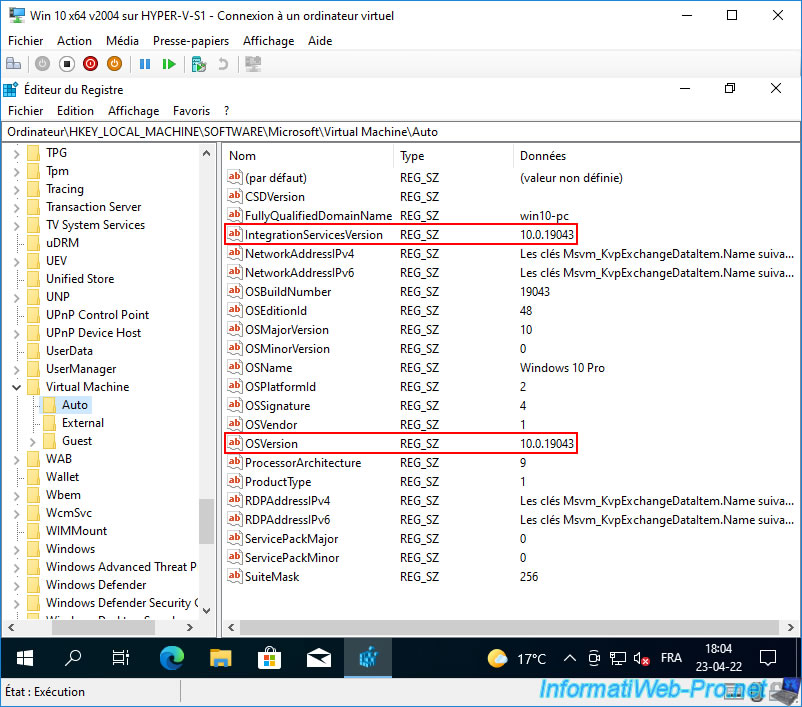Select the OSVersion value

click(271, 444)
